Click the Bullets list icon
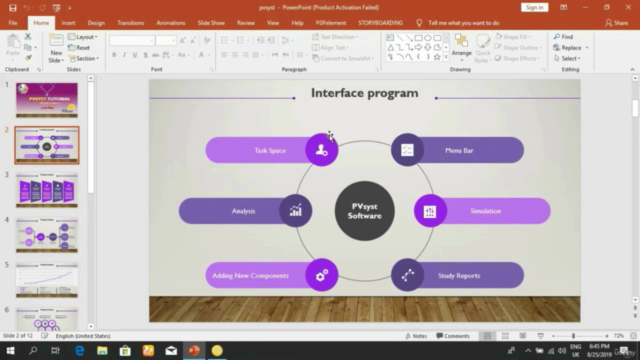 coord(224,40)
